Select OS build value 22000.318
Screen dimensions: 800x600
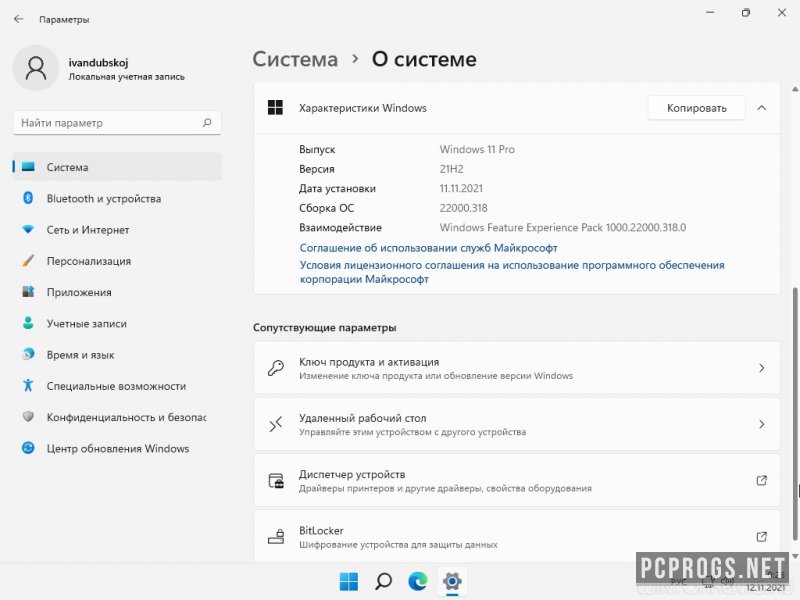tap(463, 208)
